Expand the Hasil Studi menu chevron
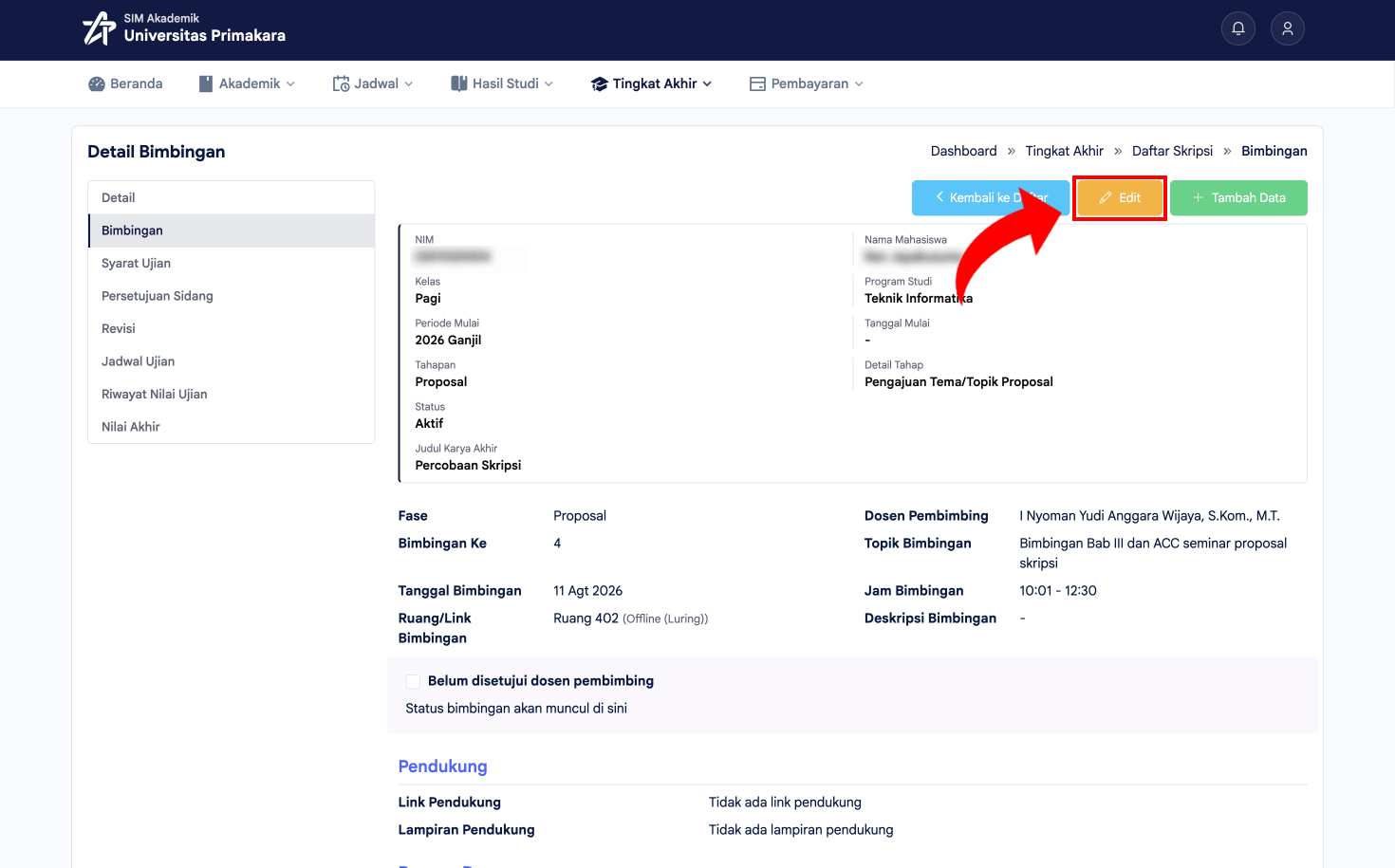Image resolution: width=1395 pixels, height=868 pixels. click(x=549, y=83)
